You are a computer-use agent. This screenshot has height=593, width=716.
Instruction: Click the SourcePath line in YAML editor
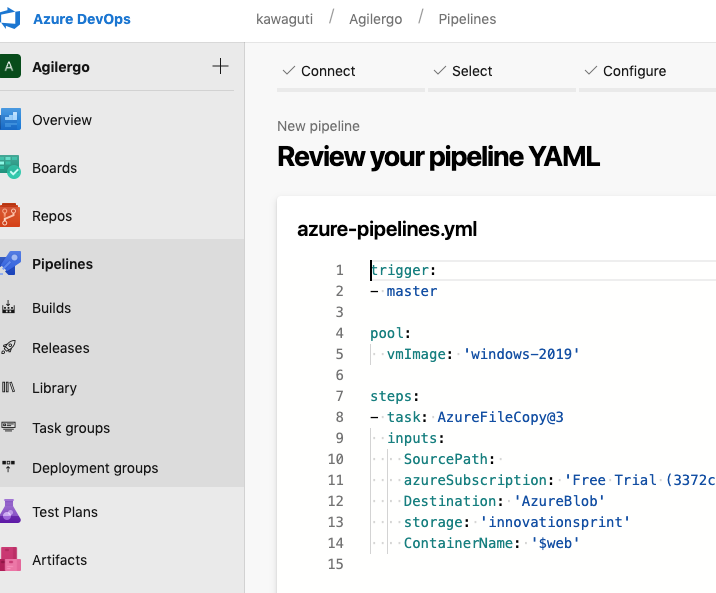[x=447, y=459]
